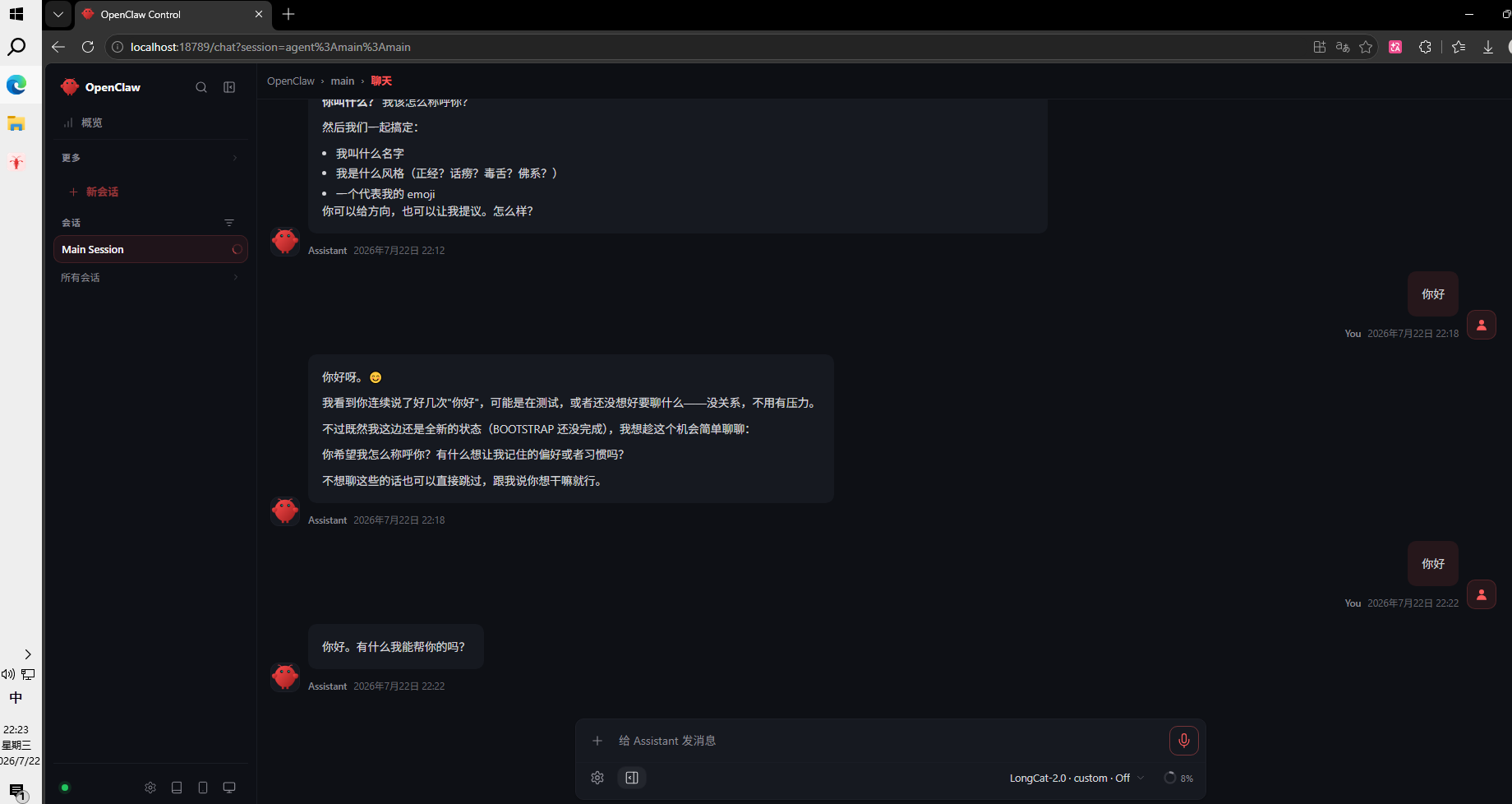Open the browser extensions puzzle icon

pos(1425,47)
